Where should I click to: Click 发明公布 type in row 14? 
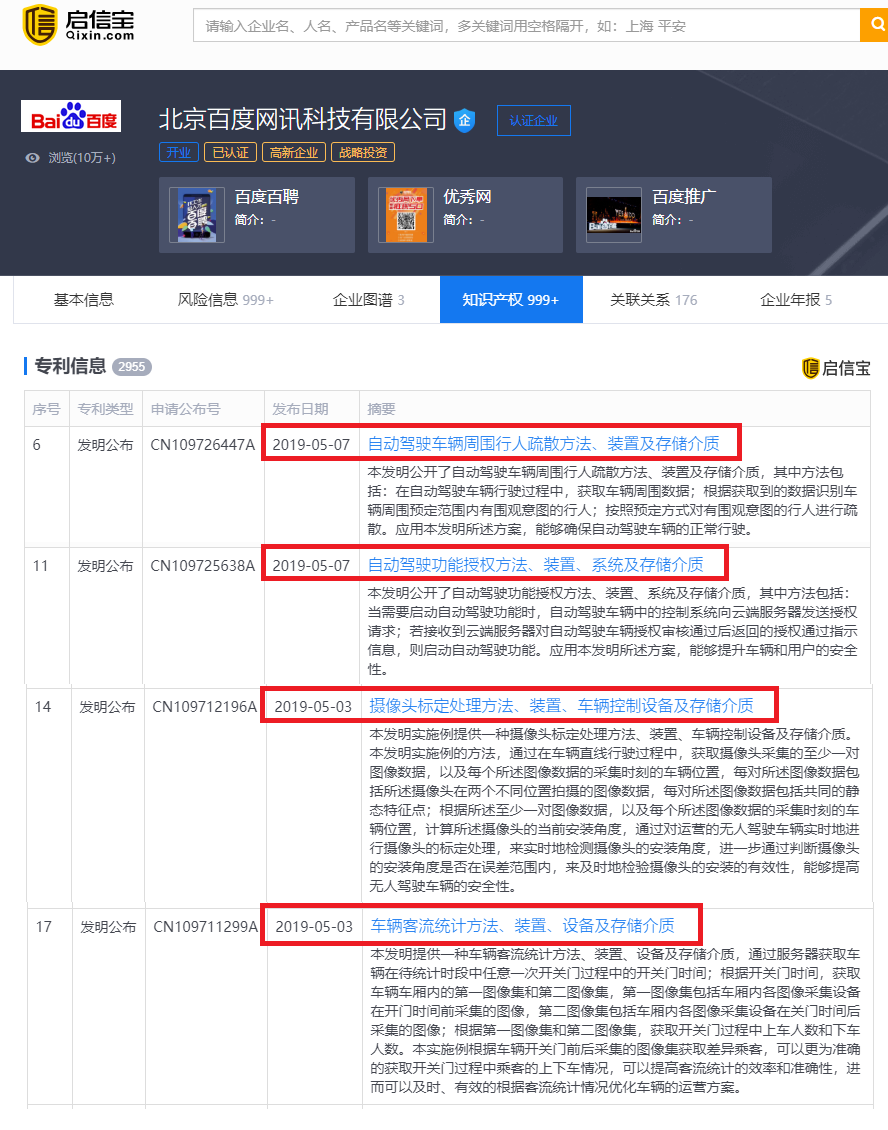click(x=107, y=707)
